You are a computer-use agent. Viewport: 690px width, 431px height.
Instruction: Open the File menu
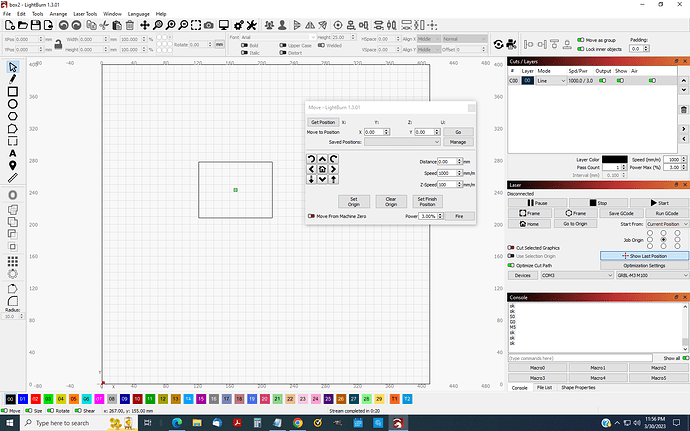click(7, 14)
